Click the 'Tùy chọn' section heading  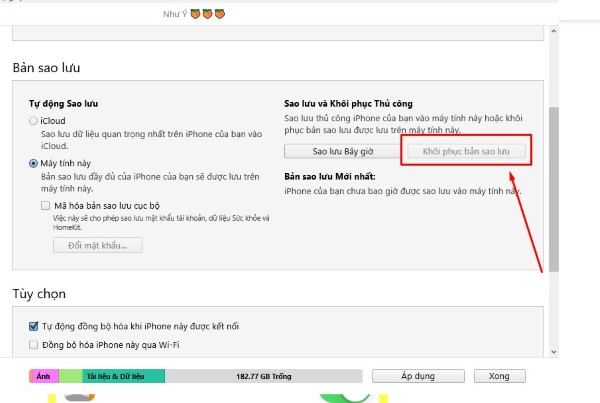click(39, 293)
